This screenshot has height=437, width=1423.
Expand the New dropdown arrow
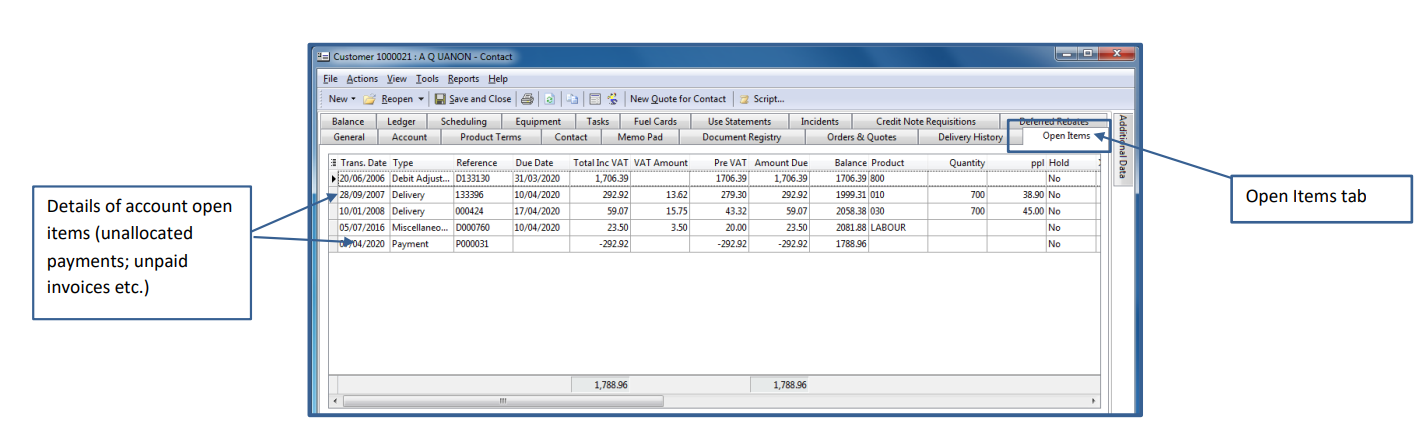[353, 99]
